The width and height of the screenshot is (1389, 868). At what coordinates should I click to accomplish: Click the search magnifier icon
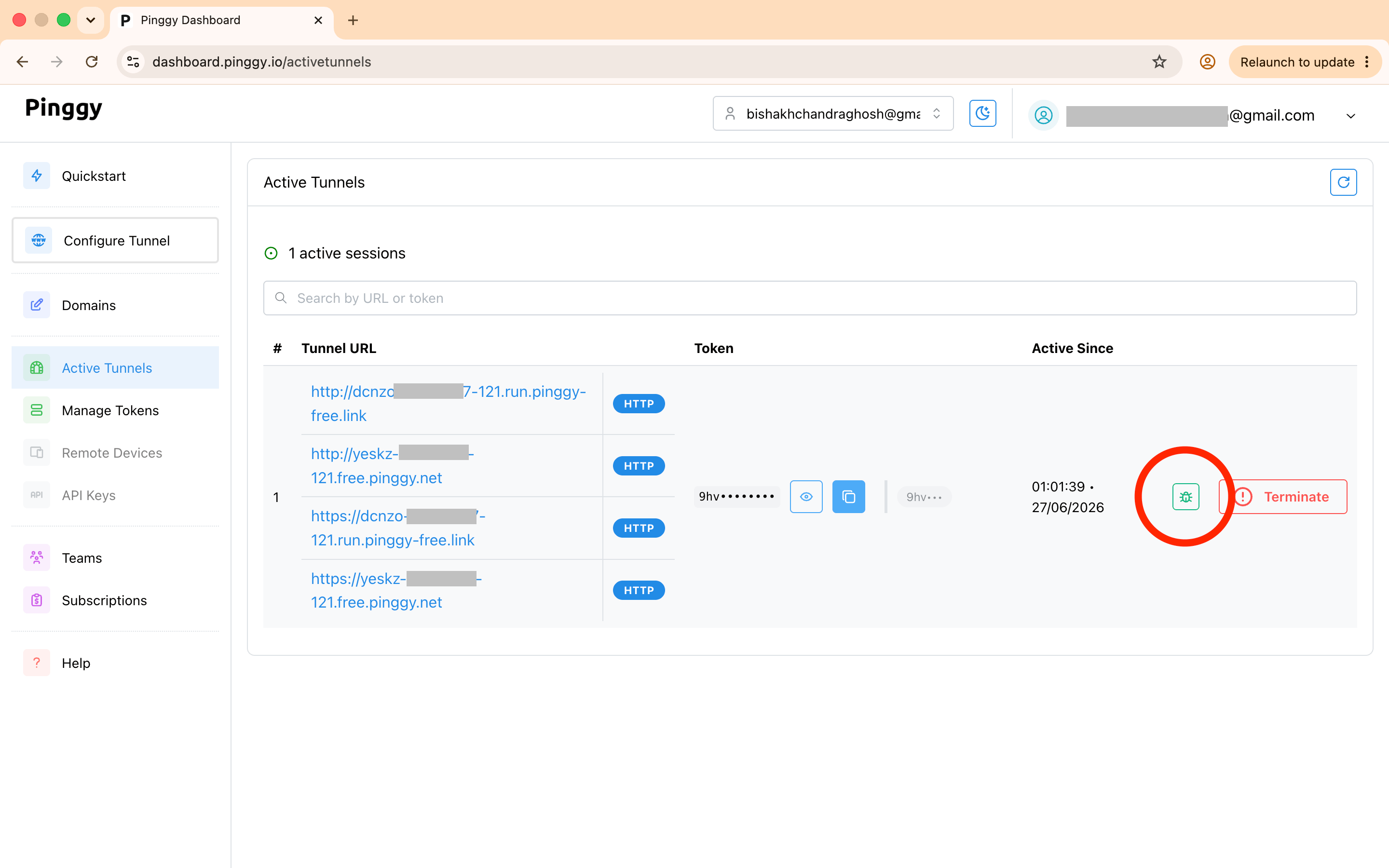281,298
